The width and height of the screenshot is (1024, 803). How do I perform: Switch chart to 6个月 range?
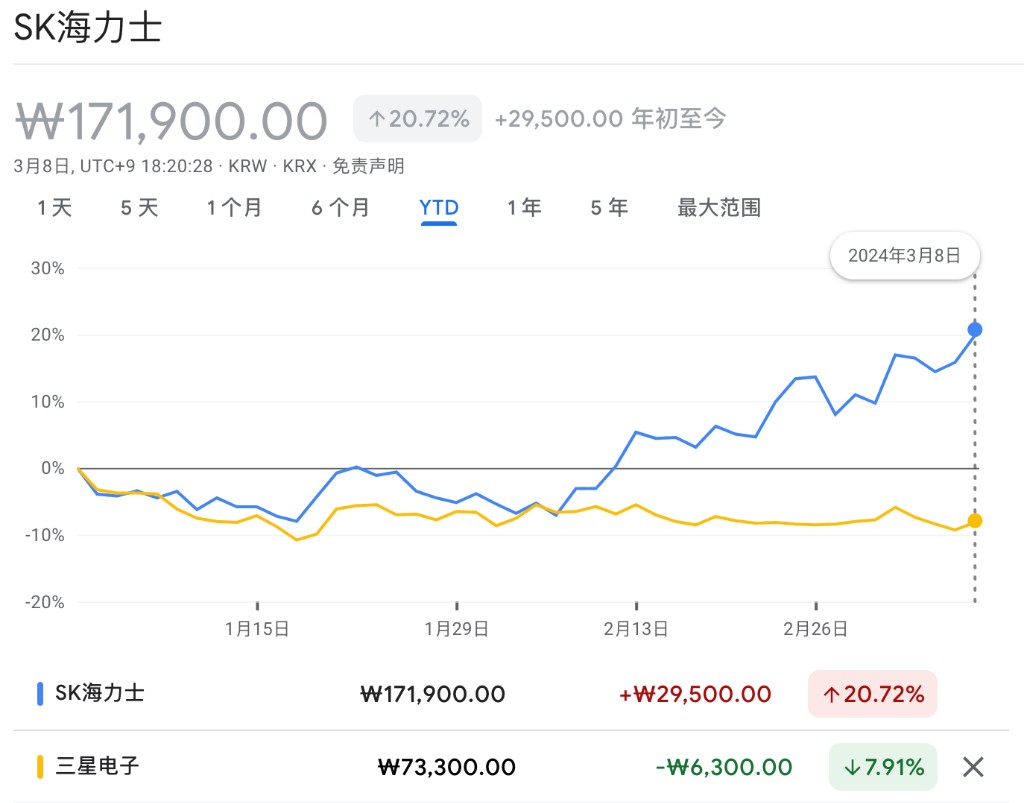click(x=340, y=208)
